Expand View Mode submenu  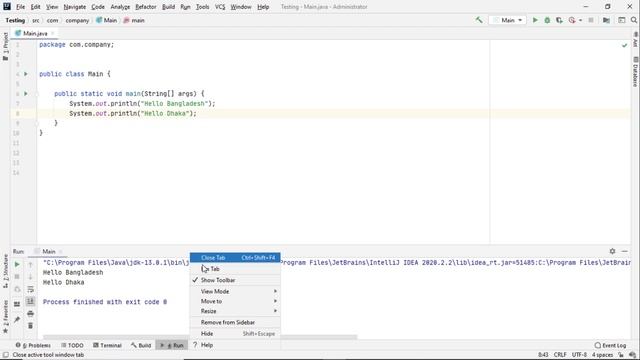click(235, 291)
